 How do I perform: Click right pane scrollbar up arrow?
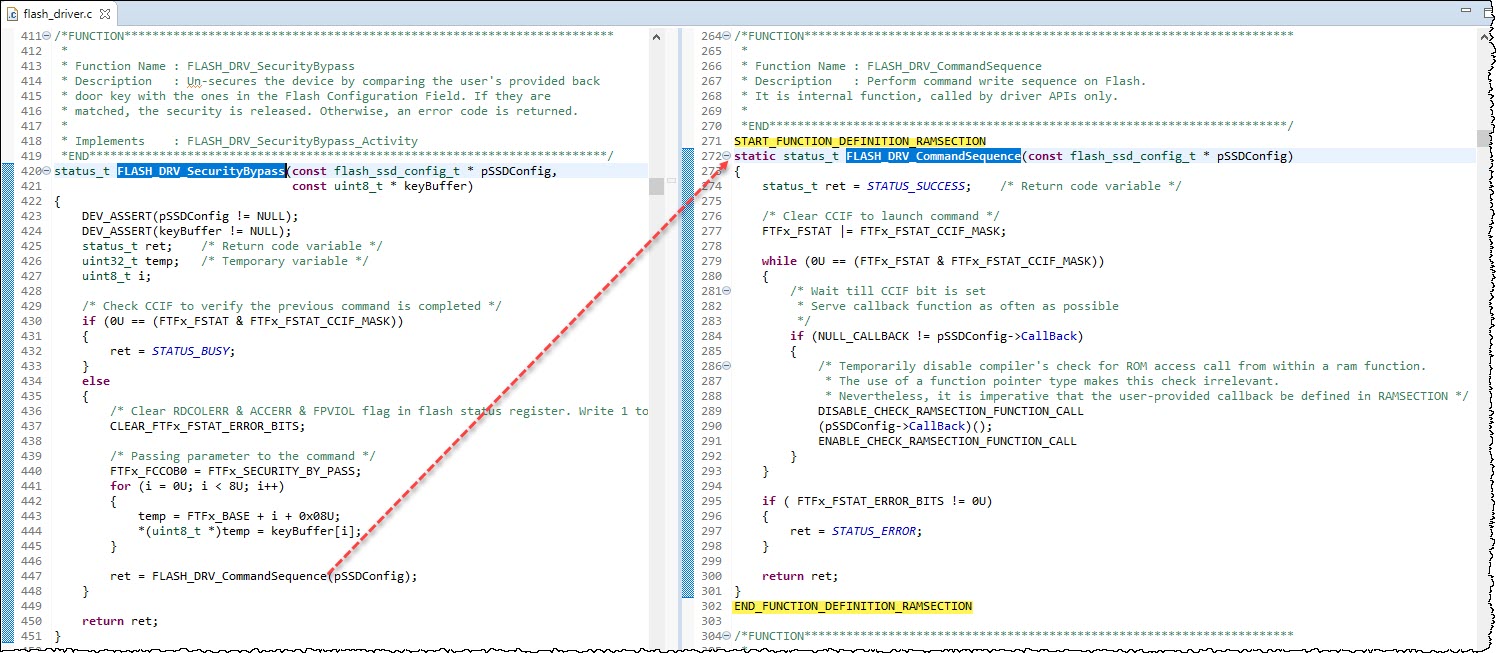click(1483, 36)
